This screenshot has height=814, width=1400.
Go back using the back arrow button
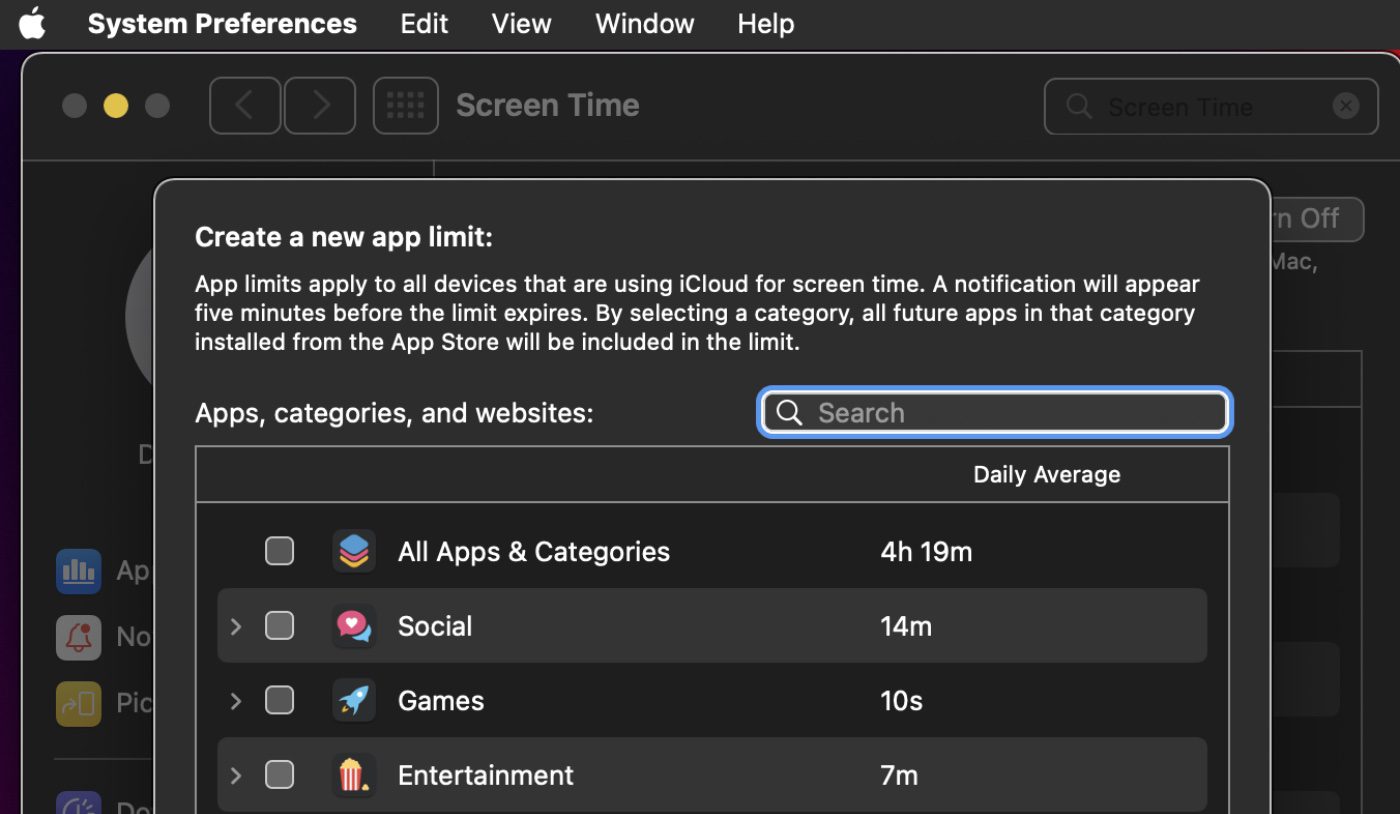tap(245, 105)
